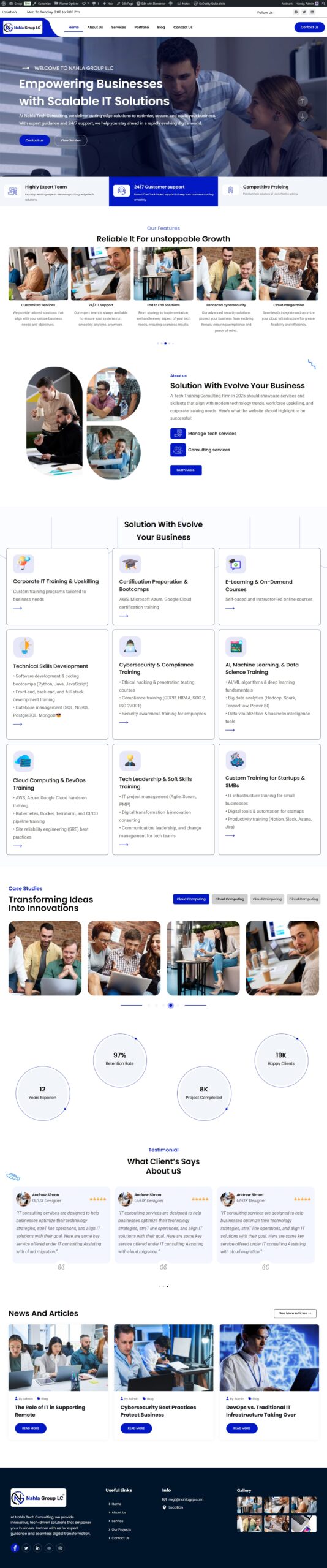327x1568 pixels.
Task: Open See More Articles link
Action: coord(295,1313)
